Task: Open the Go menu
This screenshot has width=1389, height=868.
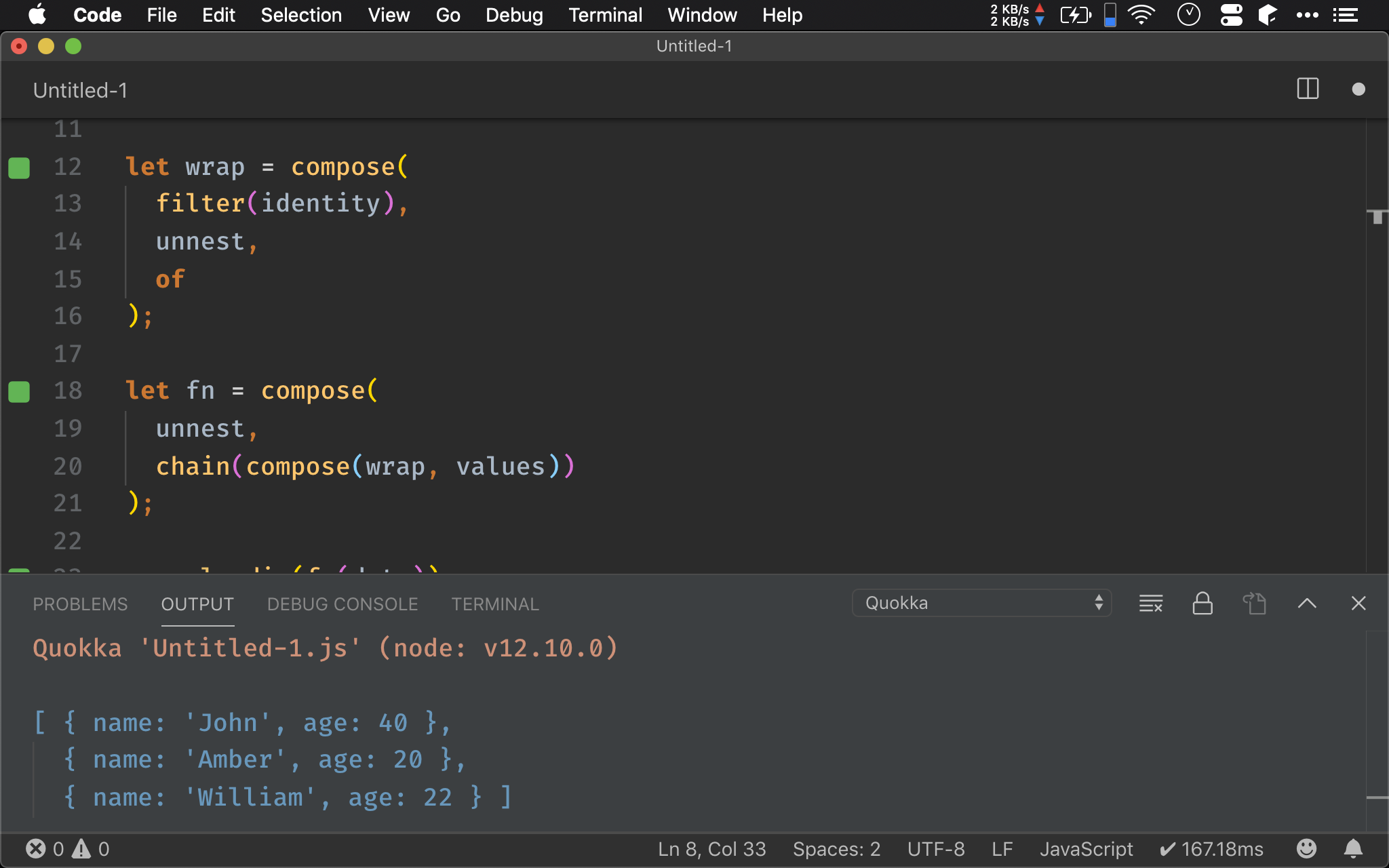Action: tap(448, 15)
